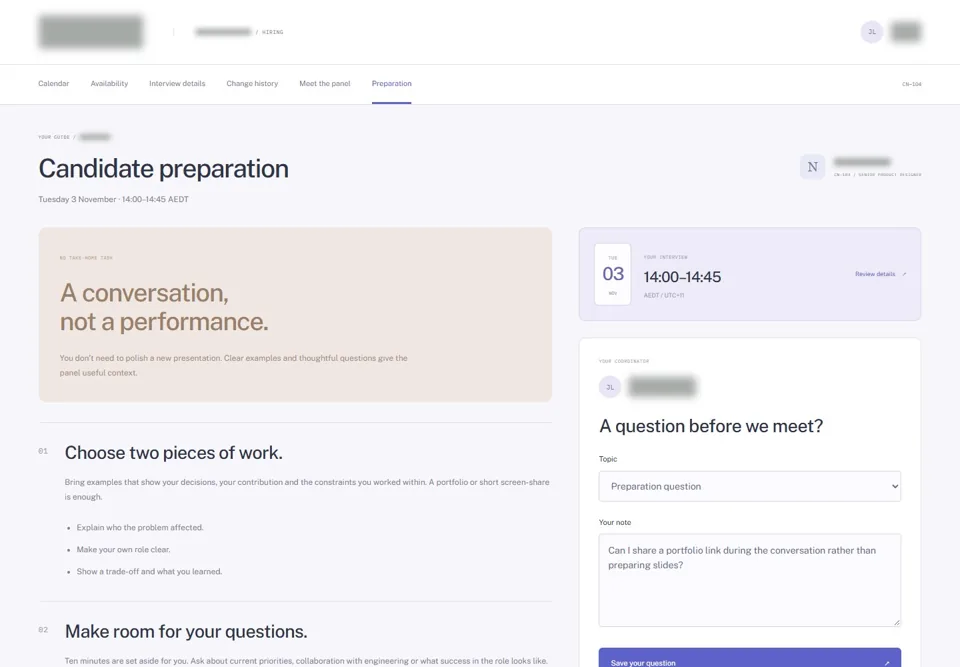Click the Save your question button

(749, 658)
